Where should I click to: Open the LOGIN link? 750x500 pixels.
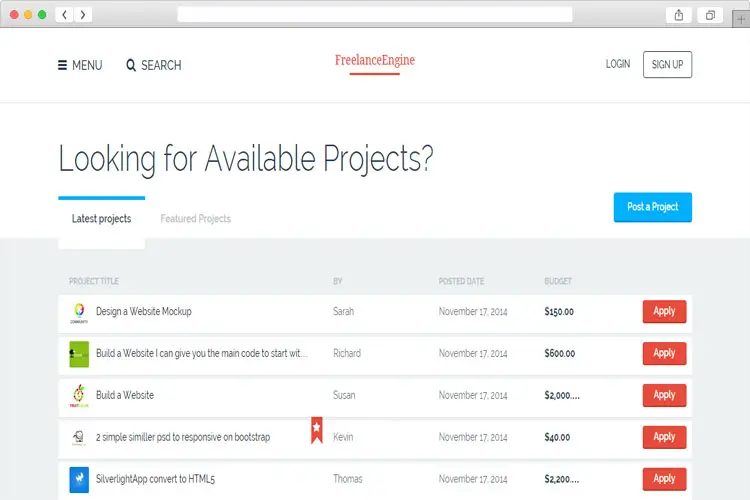coord(618,64)
